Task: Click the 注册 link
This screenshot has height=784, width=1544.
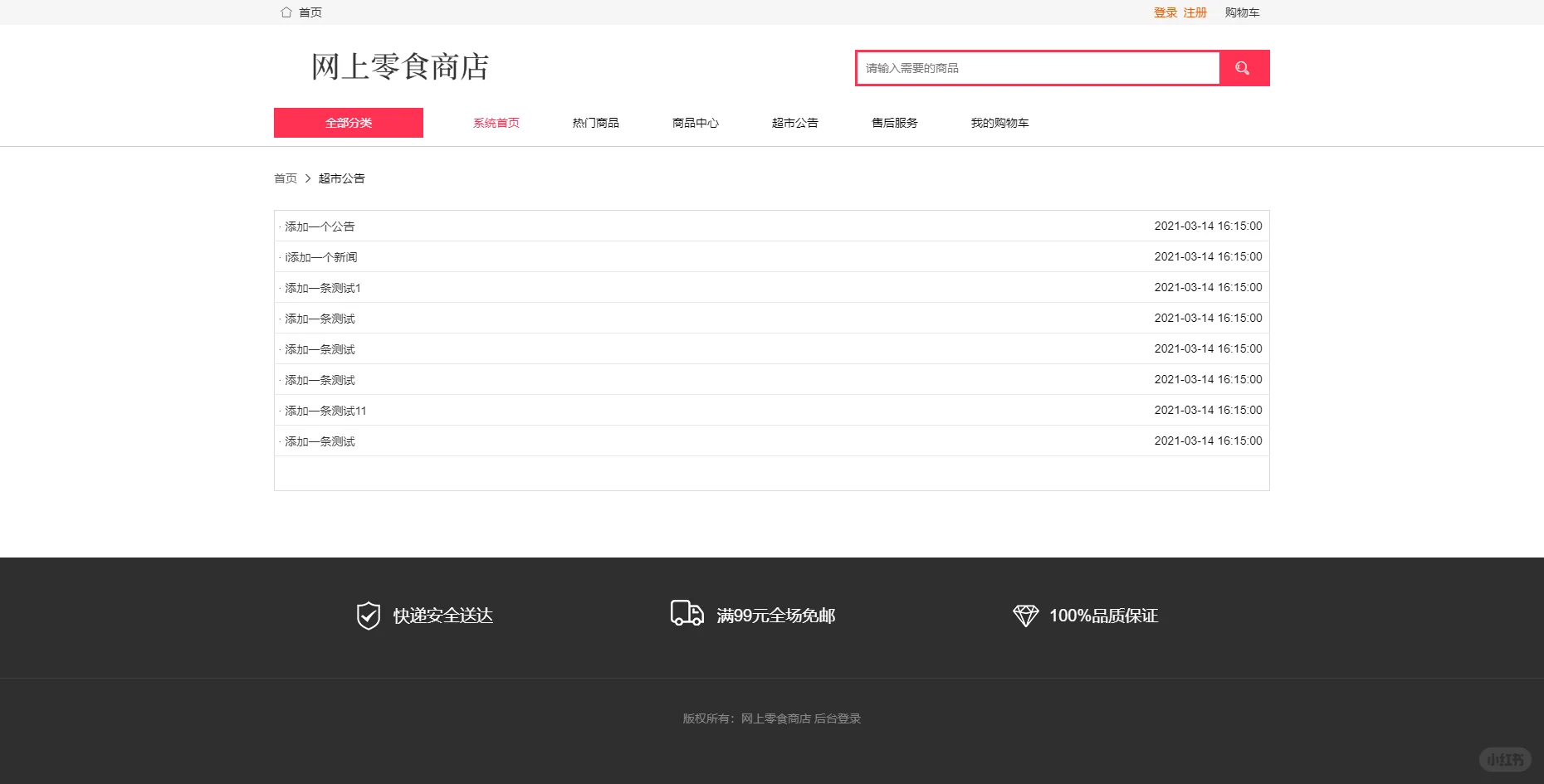Action: point(1193,12)
